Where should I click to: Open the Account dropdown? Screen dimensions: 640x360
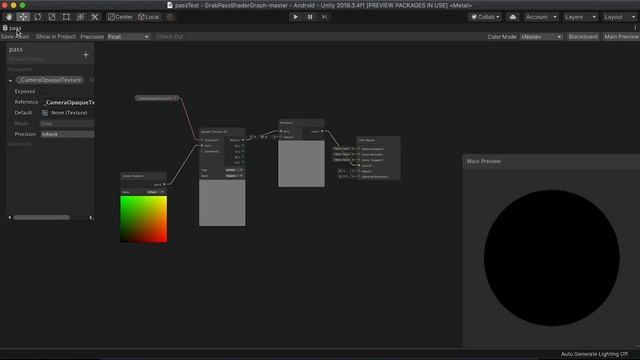(x=541, y=17)
